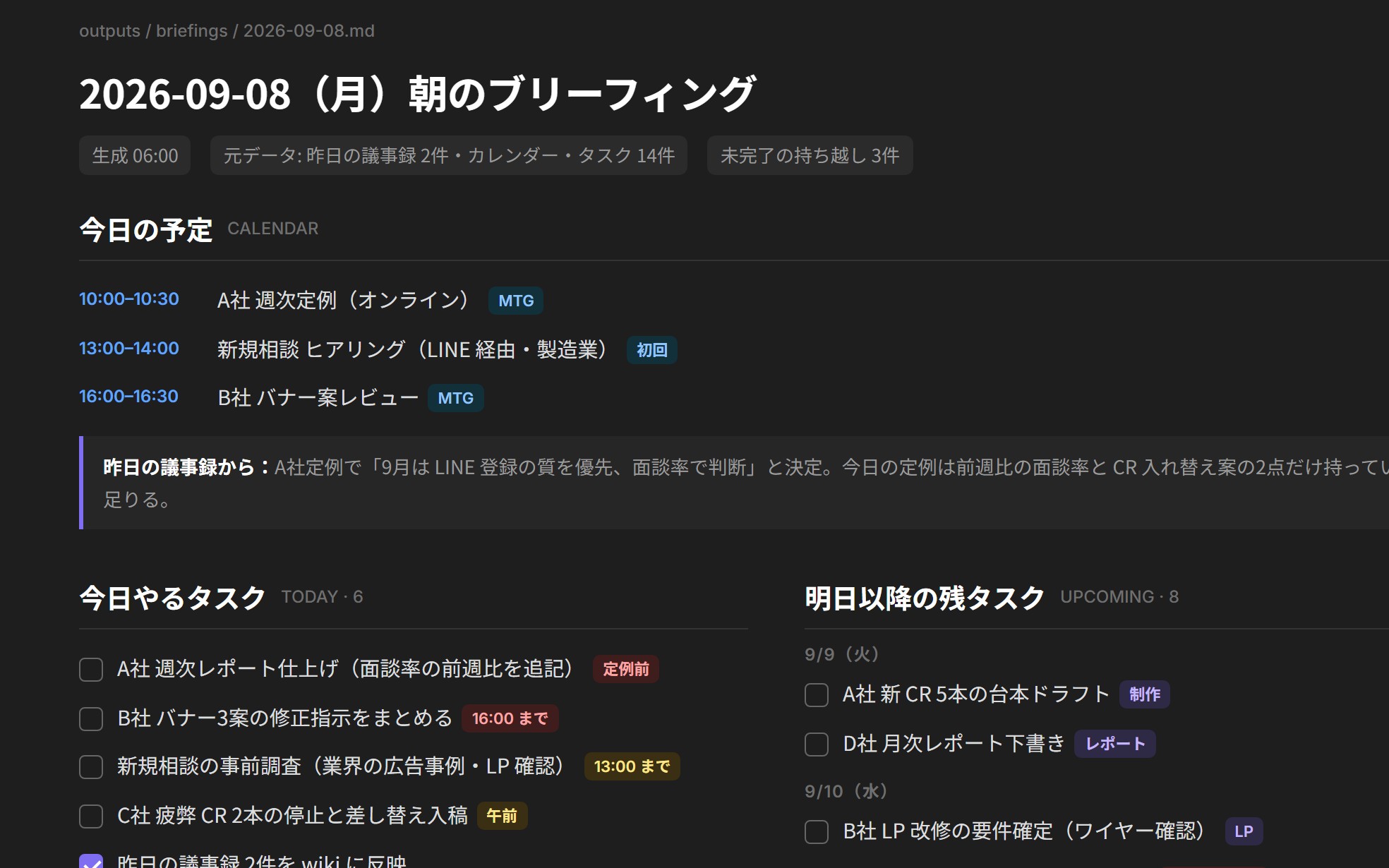Image resolution: width=1389 pixels, height=868 pixels.
Task: Click the 定例前 tag
Action: coord(626,669)
